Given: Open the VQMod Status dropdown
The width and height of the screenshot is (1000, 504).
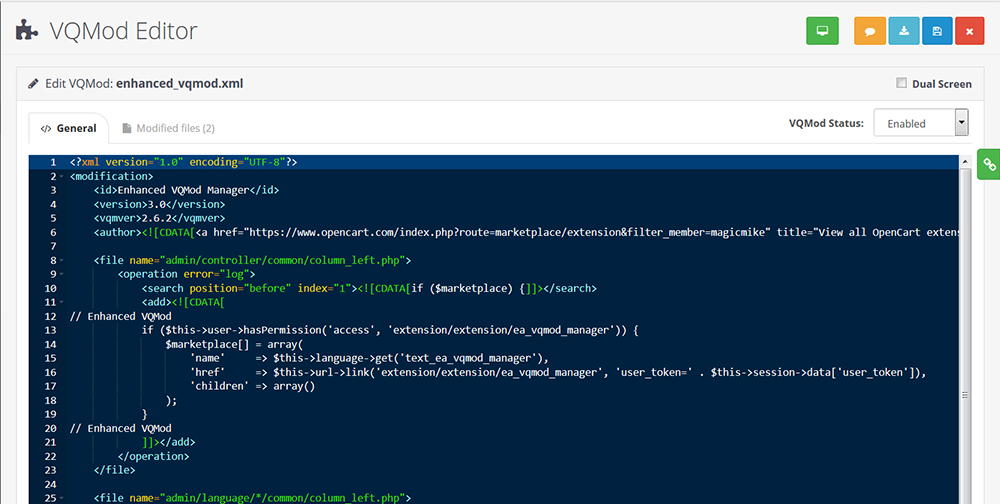Looking at the screenshot, I should click(921, 123).
